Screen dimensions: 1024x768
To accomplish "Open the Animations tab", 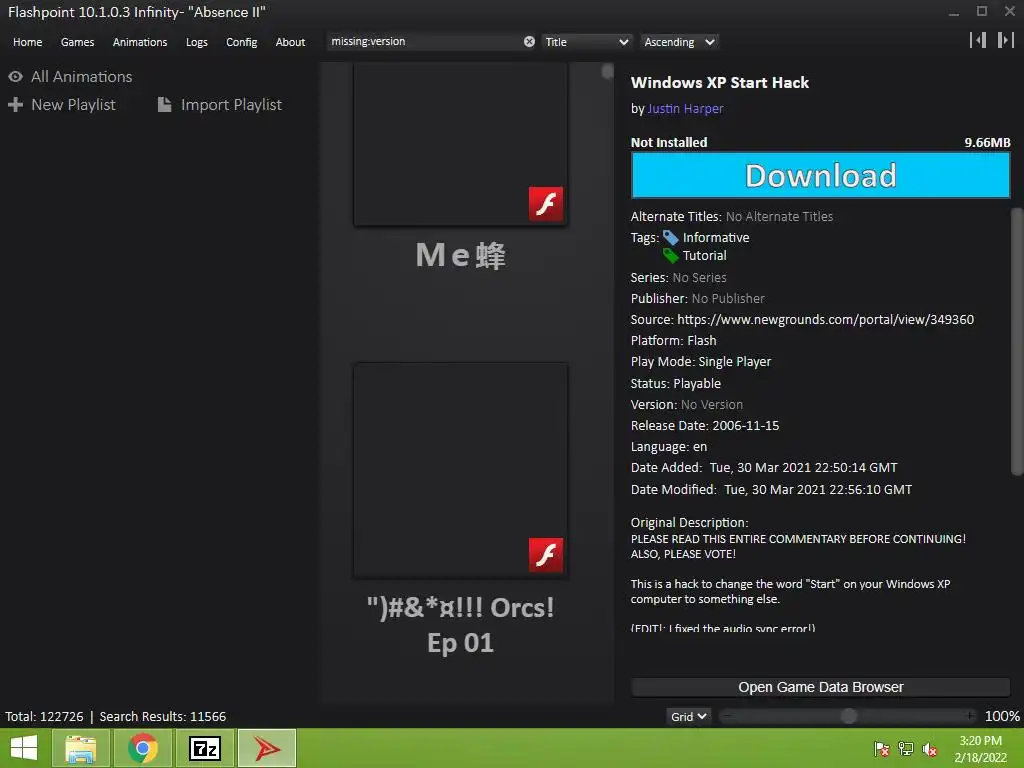I will (140, 42).
